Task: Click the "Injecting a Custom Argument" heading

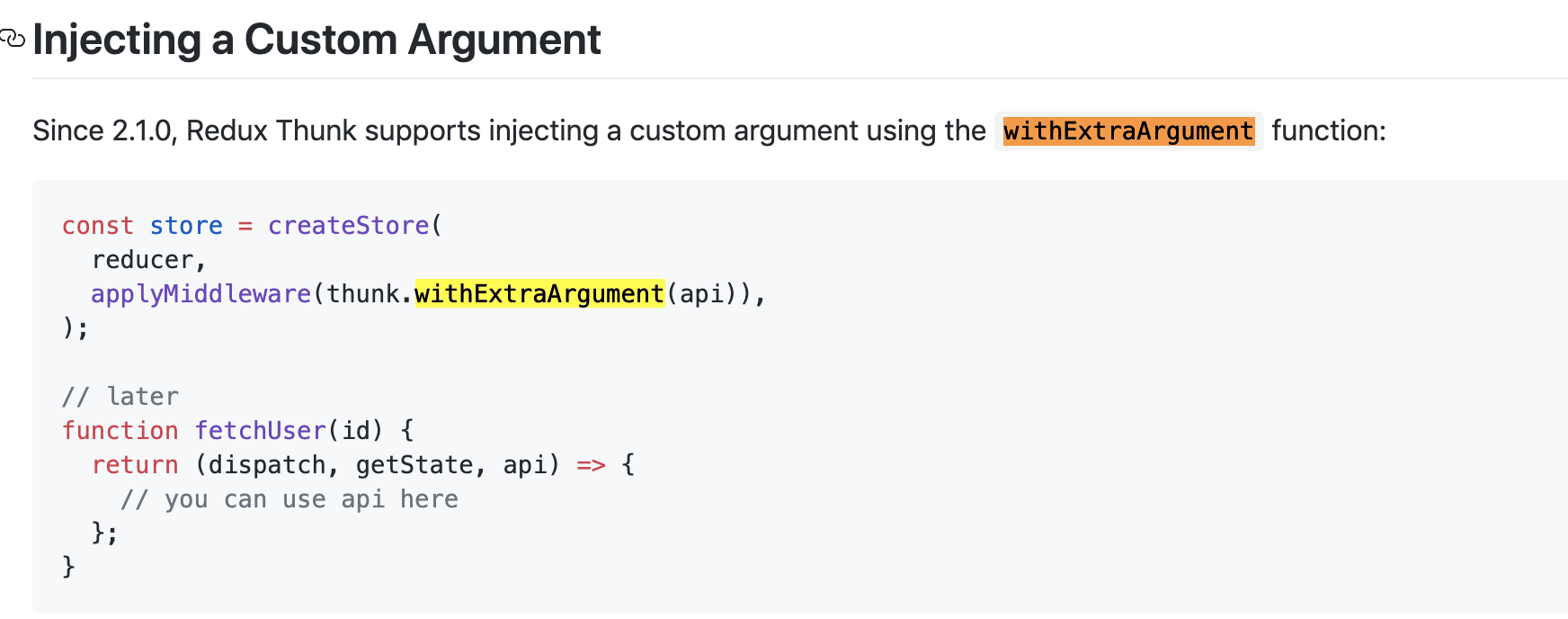Action: (x=316, y=40)
